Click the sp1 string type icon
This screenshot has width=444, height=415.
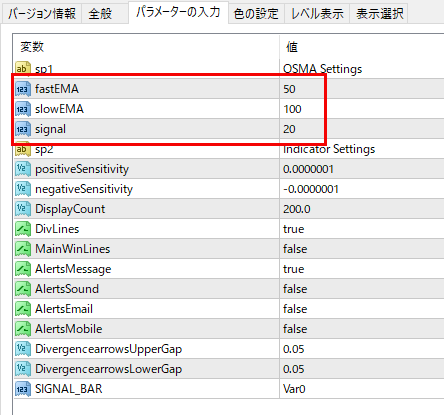tap(23, 69)
